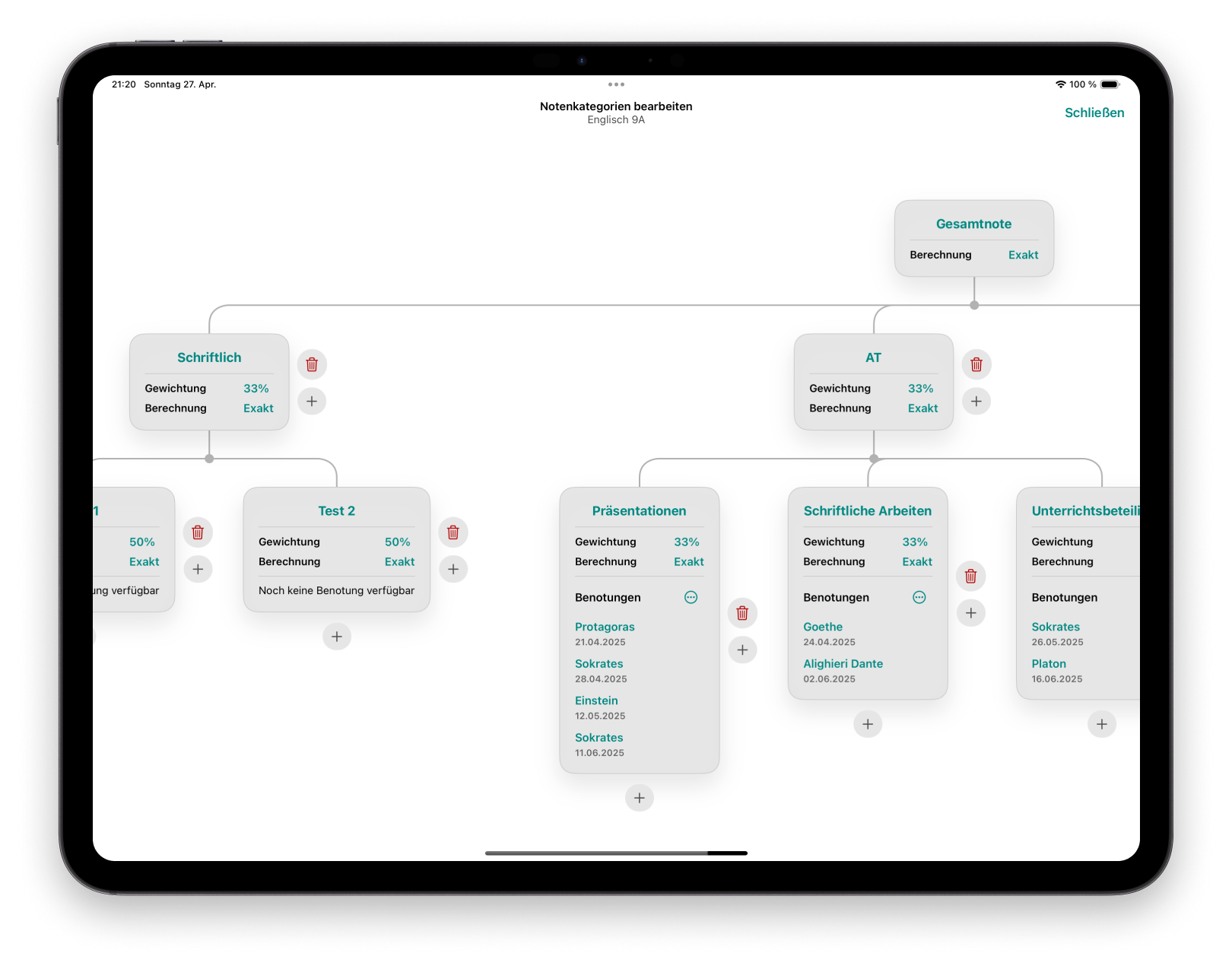
Task: Change AT Gewichtung 33% value
Action: [921, 388]
